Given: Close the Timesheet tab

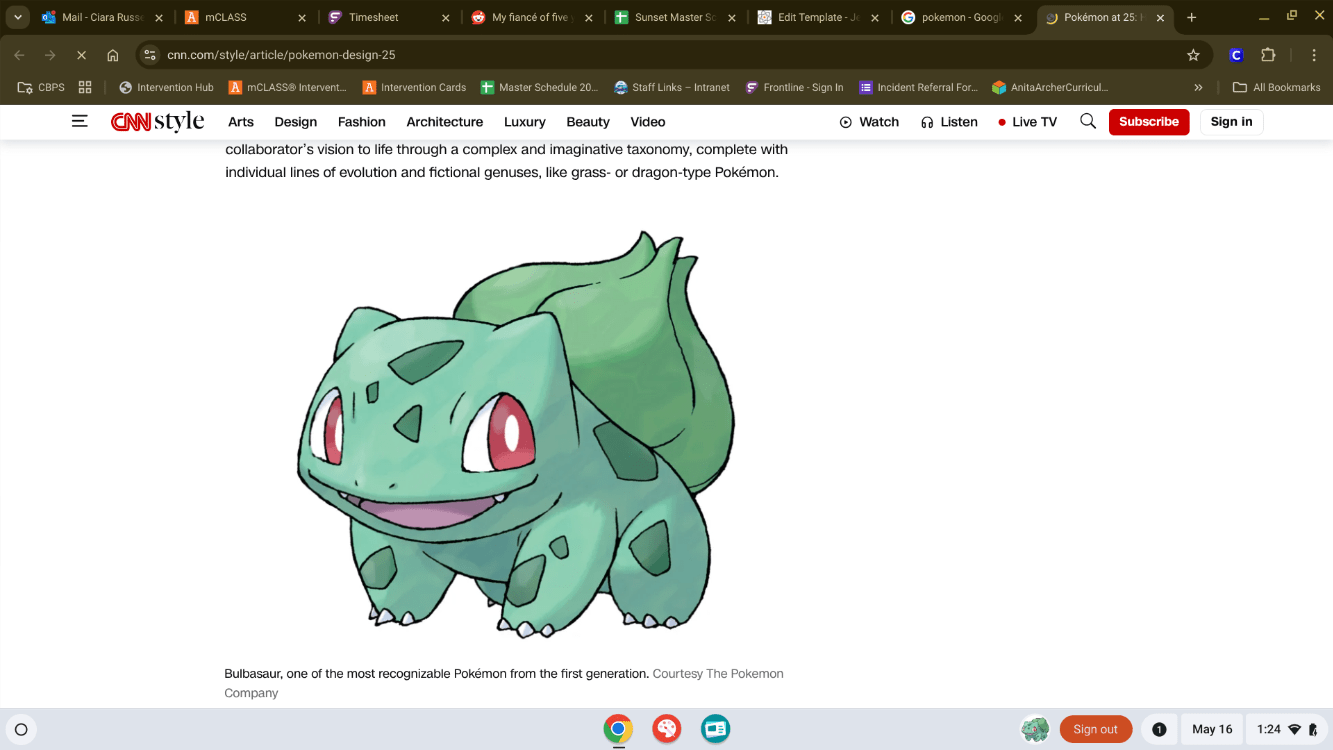Looking at the screenshot, I should [x=446, y=18].
